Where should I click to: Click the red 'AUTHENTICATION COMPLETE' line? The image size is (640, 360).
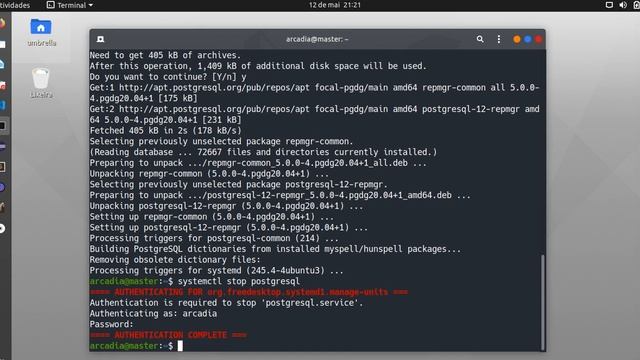click(168, 335)
